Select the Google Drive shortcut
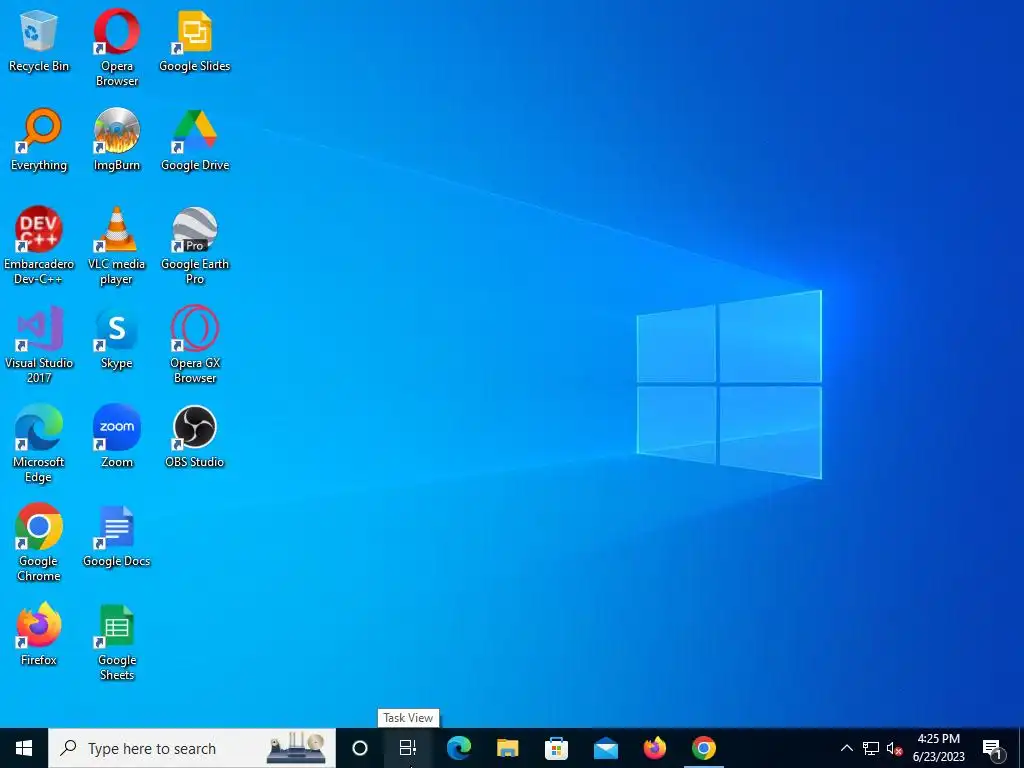1024x768 pixels. (x=195, y=139)
